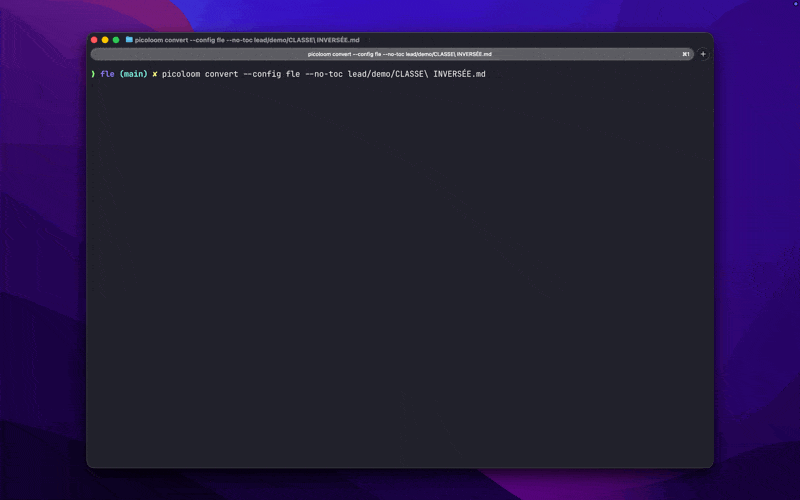
Task: Click the "--config" flag in the command
Action: pyautogui.click(x=262, y=74)
